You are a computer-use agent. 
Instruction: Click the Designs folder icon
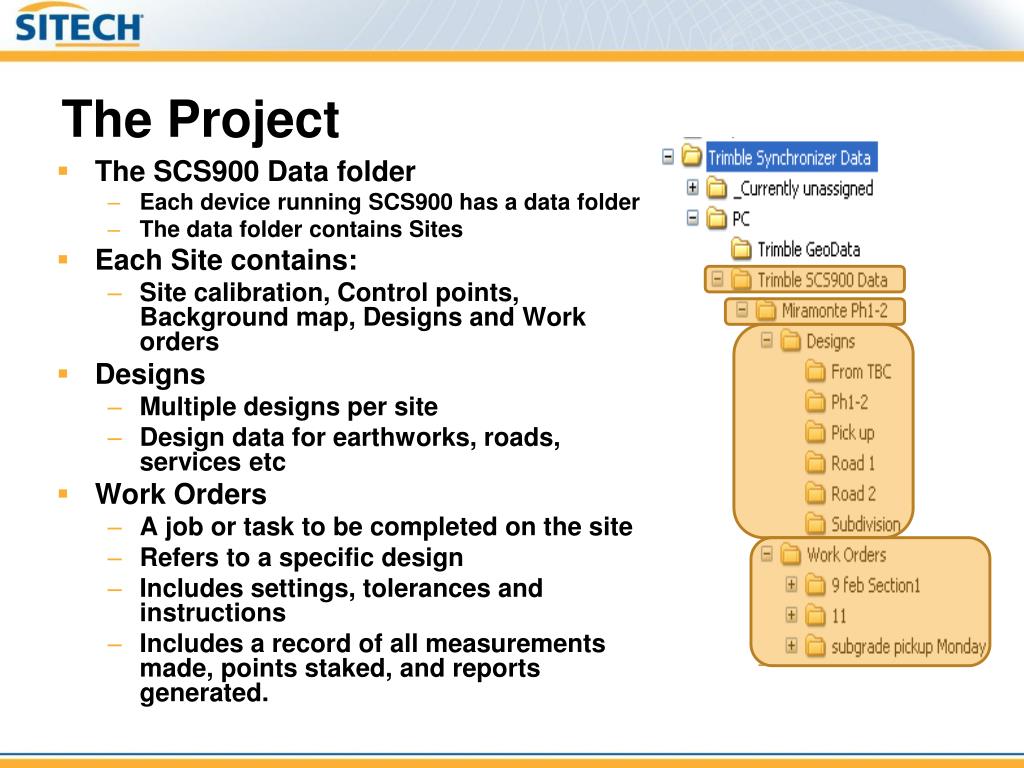click(x=791, y=341)
